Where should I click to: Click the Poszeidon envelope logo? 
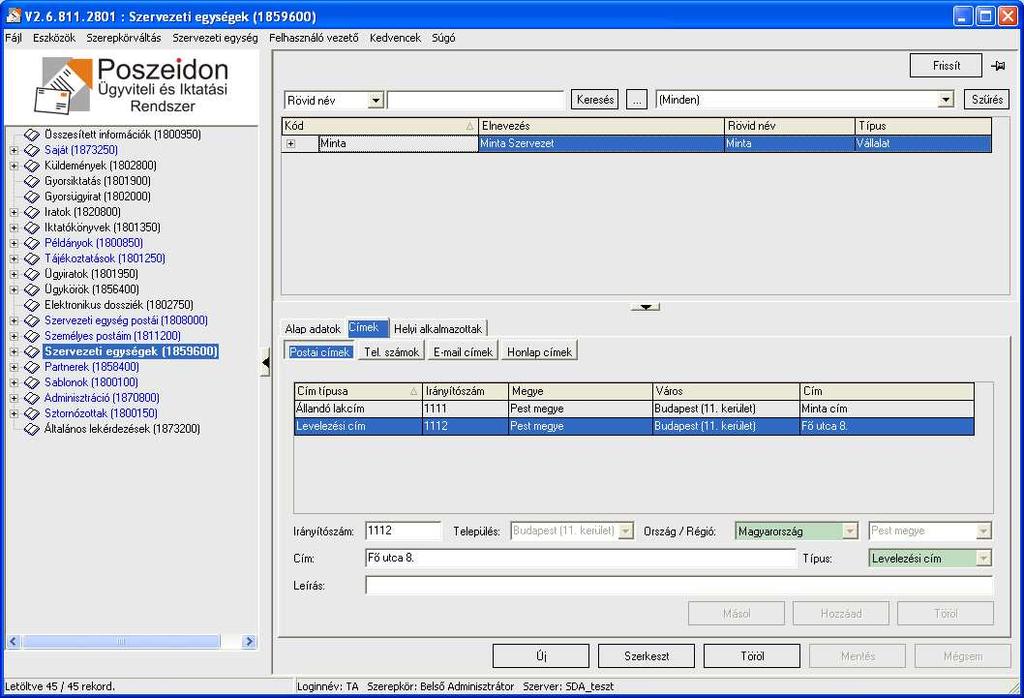pos(63,86)
